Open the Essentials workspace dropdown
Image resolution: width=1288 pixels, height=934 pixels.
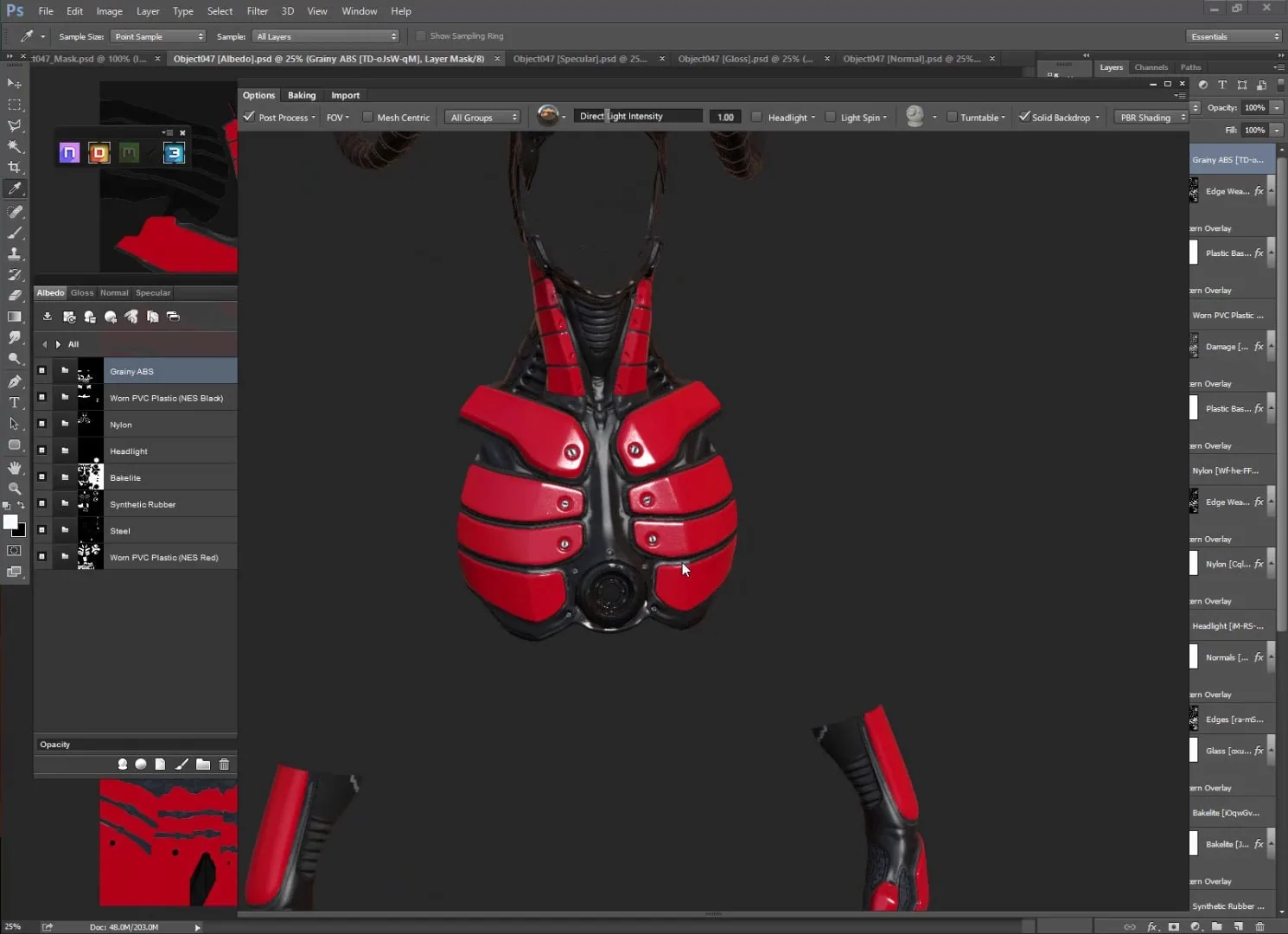click(1234, 36)
